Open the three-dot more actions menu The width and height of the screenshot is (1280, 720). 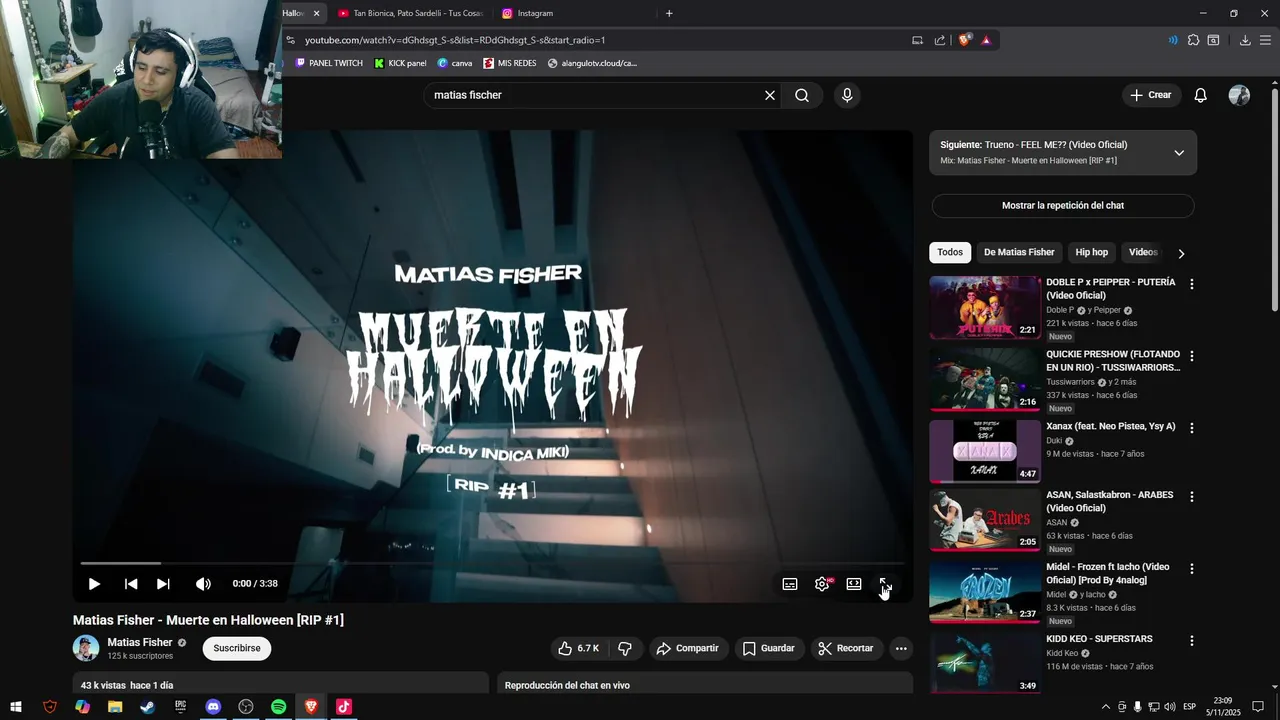point(901,648)
